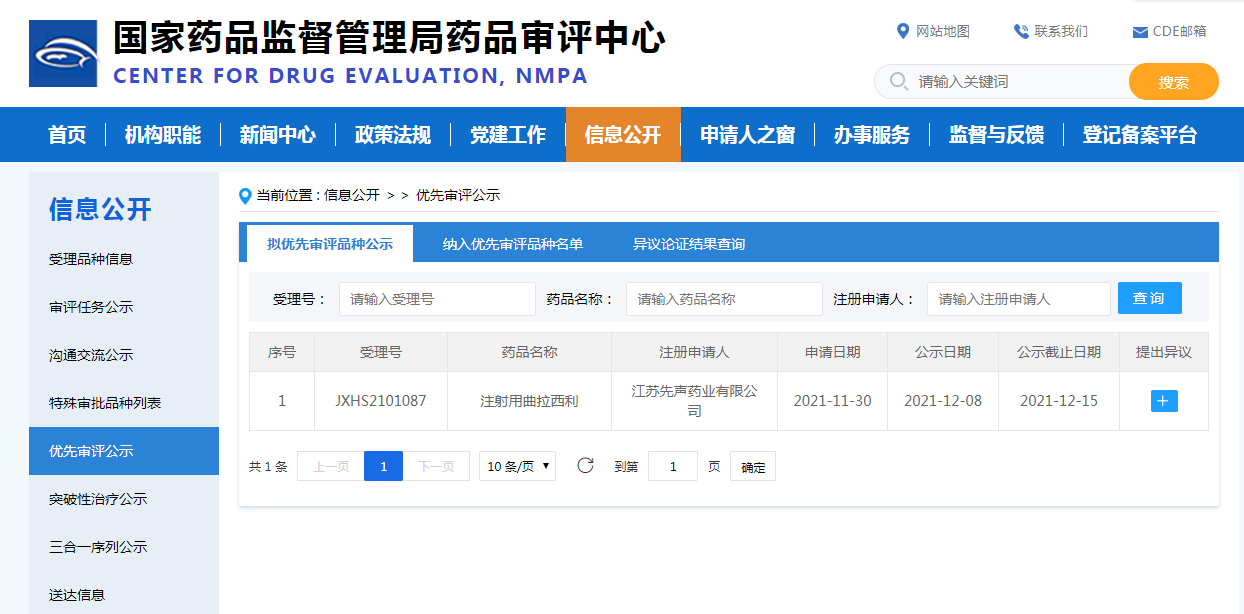
Task: Open CDE邮箱 mail link
Action: pos(1169,31)
